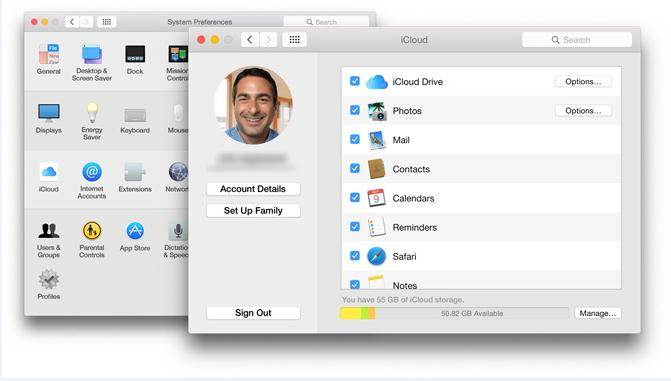Click the Contacts book icon
Image resolution: width=671 pixels, height=381 pixels.
point(377,169)
